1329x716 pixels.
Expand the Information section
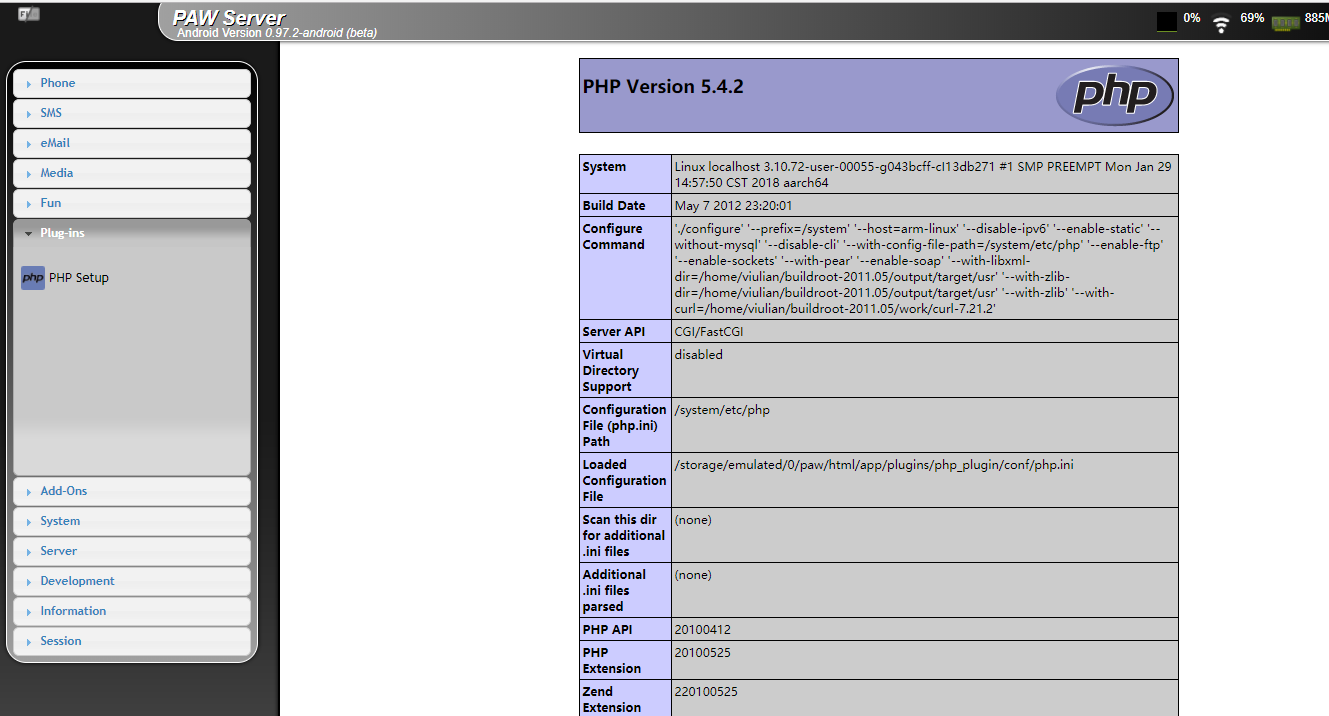(x=73, y=610)
